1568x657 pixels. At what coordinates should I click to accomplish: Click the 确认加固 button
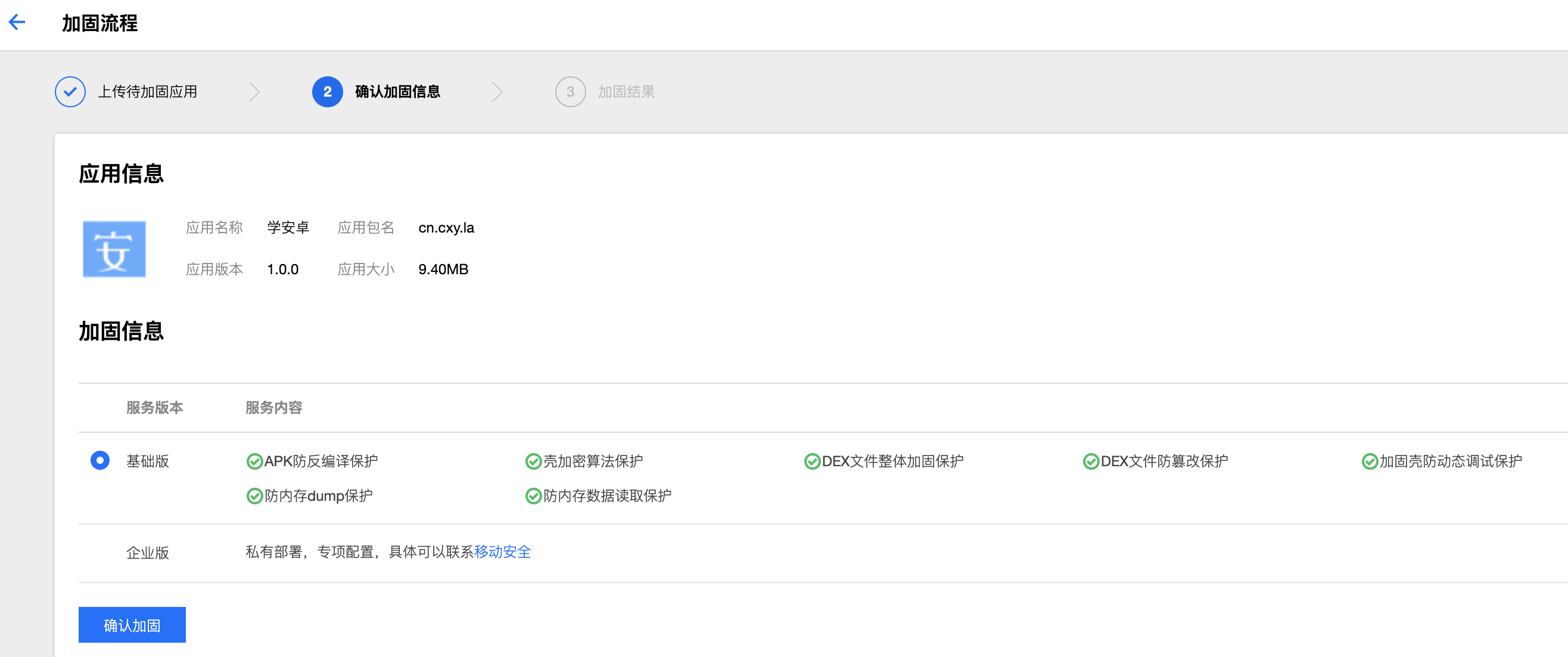point(132,625)
